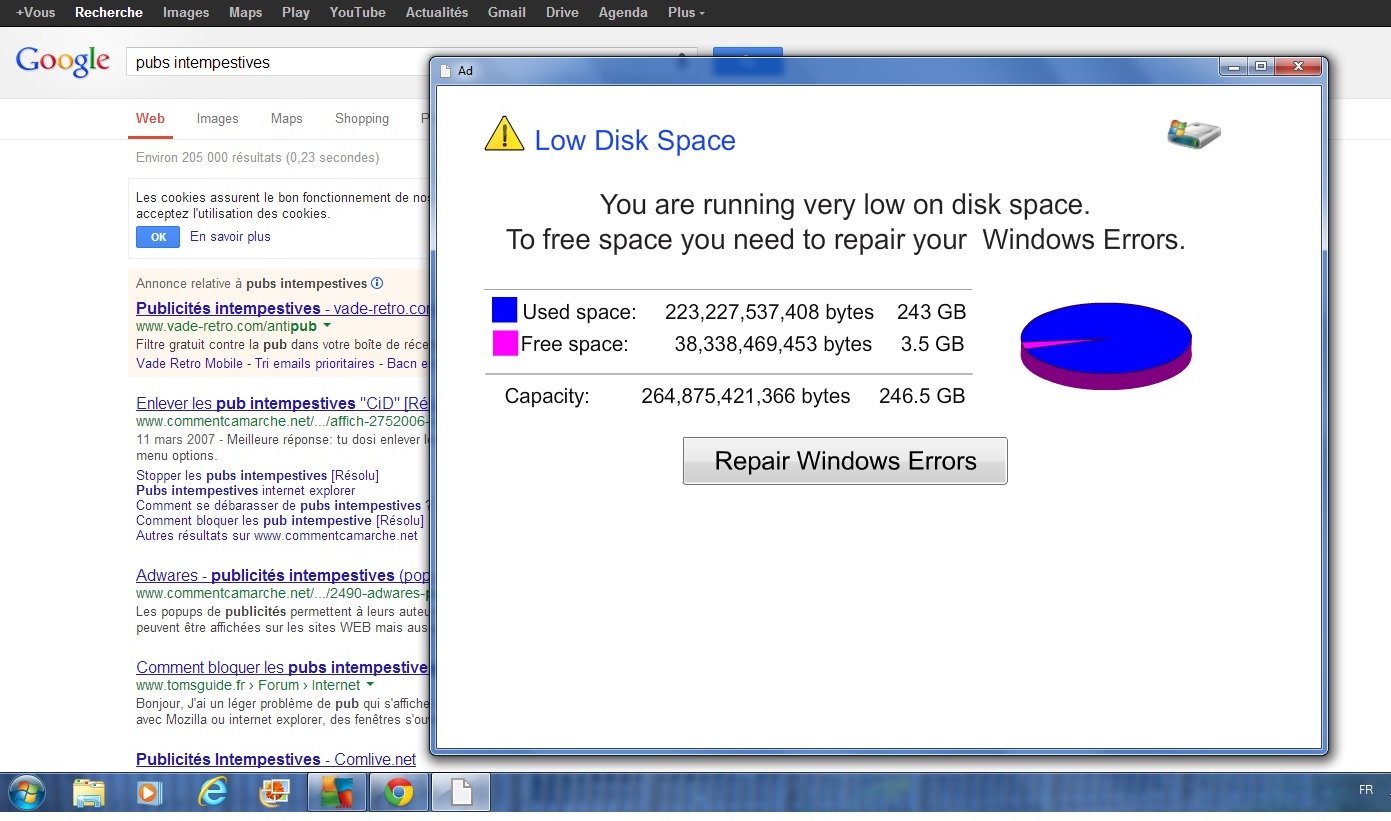Minimize the Ad popup window
Screen dimensions: 1391x821
point(1234,67)
